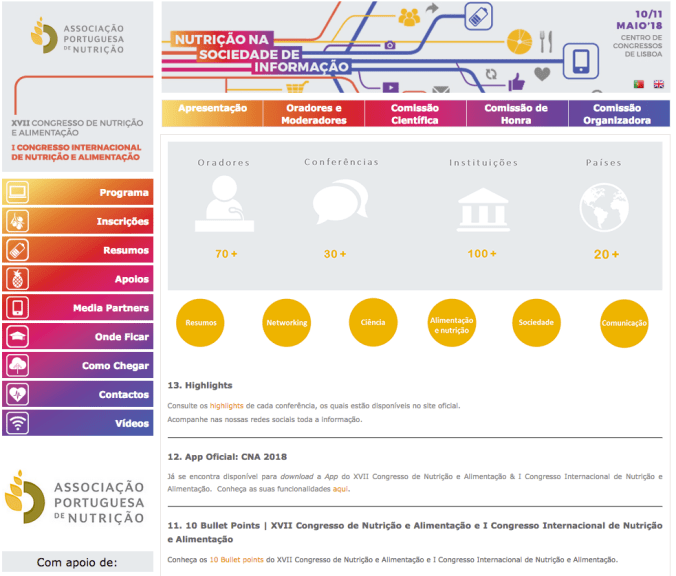Click the Países globe icon
This screenshot has width=676, height=576.
[x=605, y=206]
